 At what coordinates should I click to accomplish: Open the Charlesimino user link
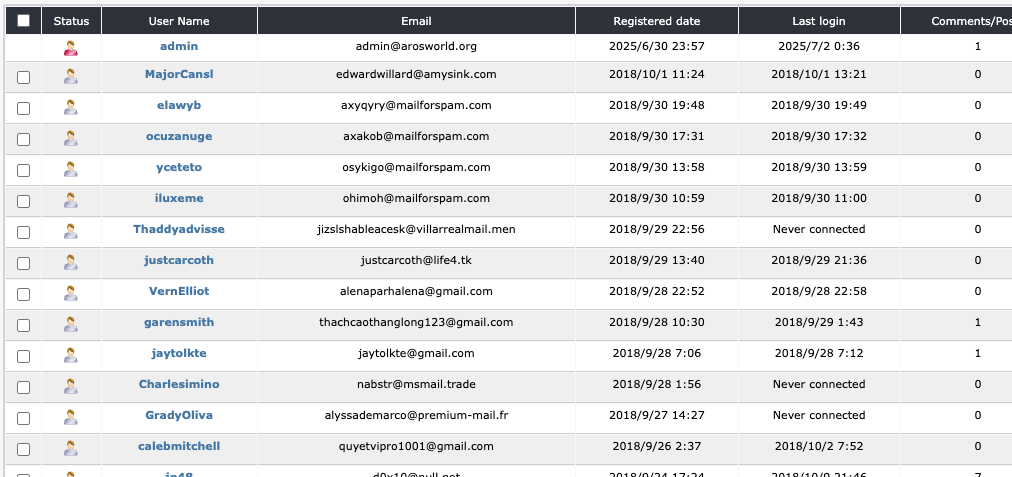point(179,384)
